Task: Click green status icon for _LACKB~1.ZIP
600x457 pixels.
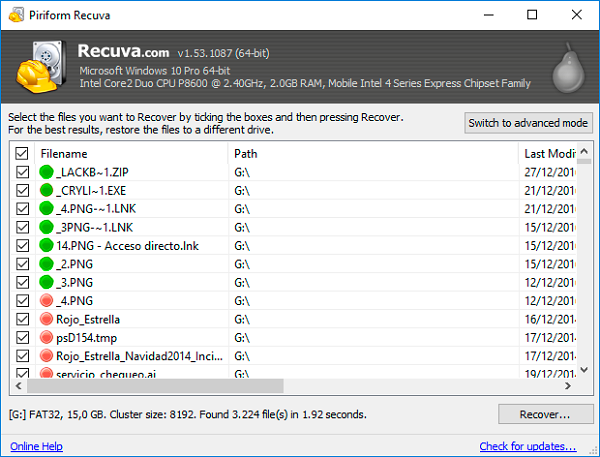Action: [x=46, y=172]
